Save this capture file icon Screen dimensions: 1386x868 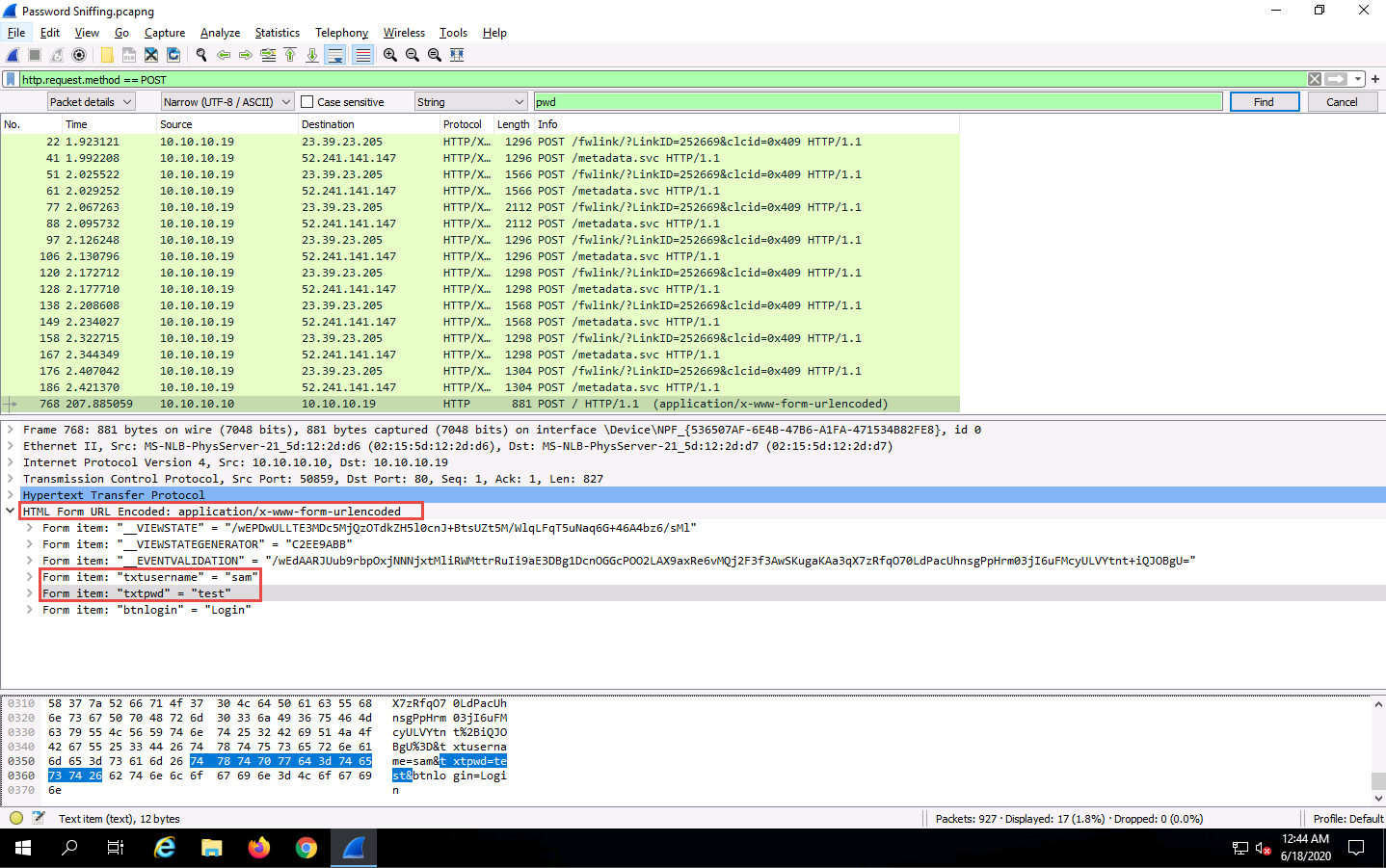(129, 55)
